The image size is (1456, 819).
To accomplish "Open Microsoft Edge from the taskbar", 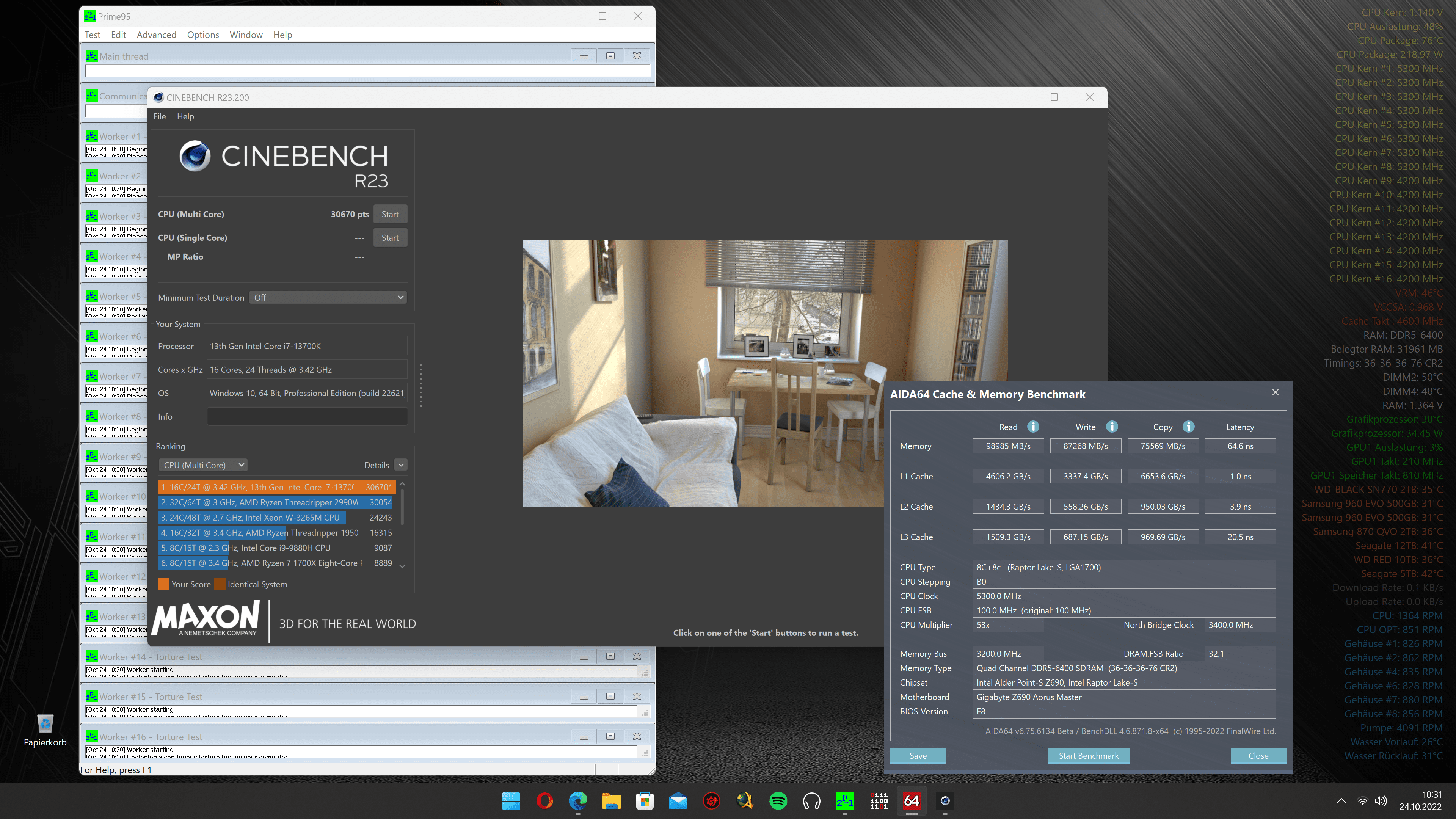I will point(577,801).
